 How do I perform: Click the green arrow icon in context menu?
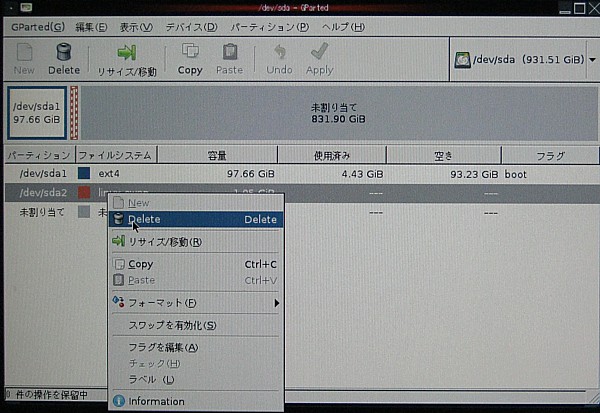coord(119,241)
